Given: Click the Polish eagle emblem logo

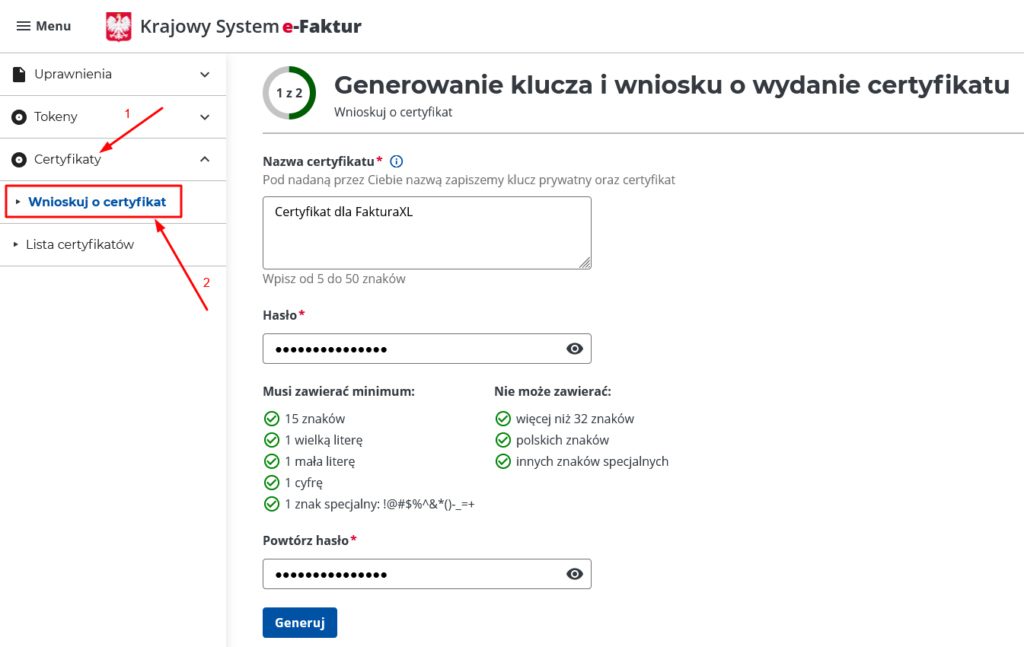Looking at the screenshot, I should [120, 26].
